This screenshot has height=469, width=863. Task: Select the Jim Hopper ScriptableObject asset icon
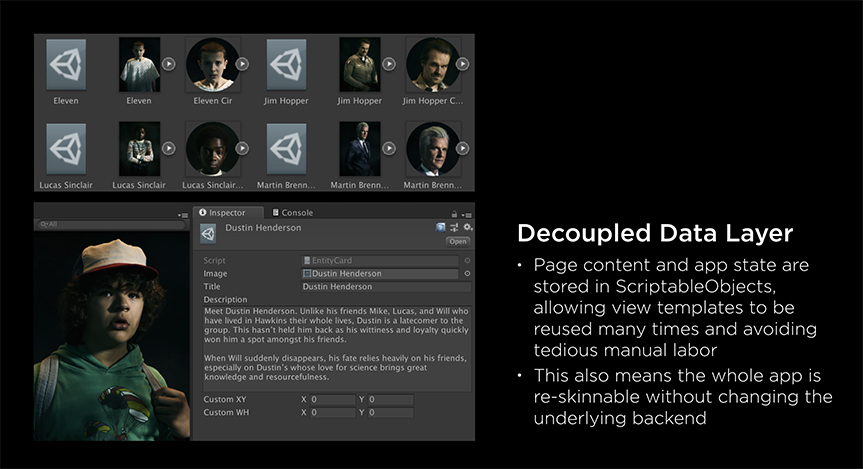coord(286,64)
